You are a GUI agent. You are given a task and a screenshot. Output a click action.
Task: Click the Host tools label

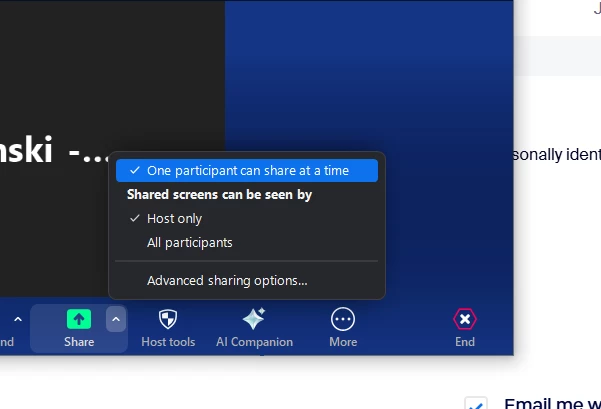(x=168, y=342)
